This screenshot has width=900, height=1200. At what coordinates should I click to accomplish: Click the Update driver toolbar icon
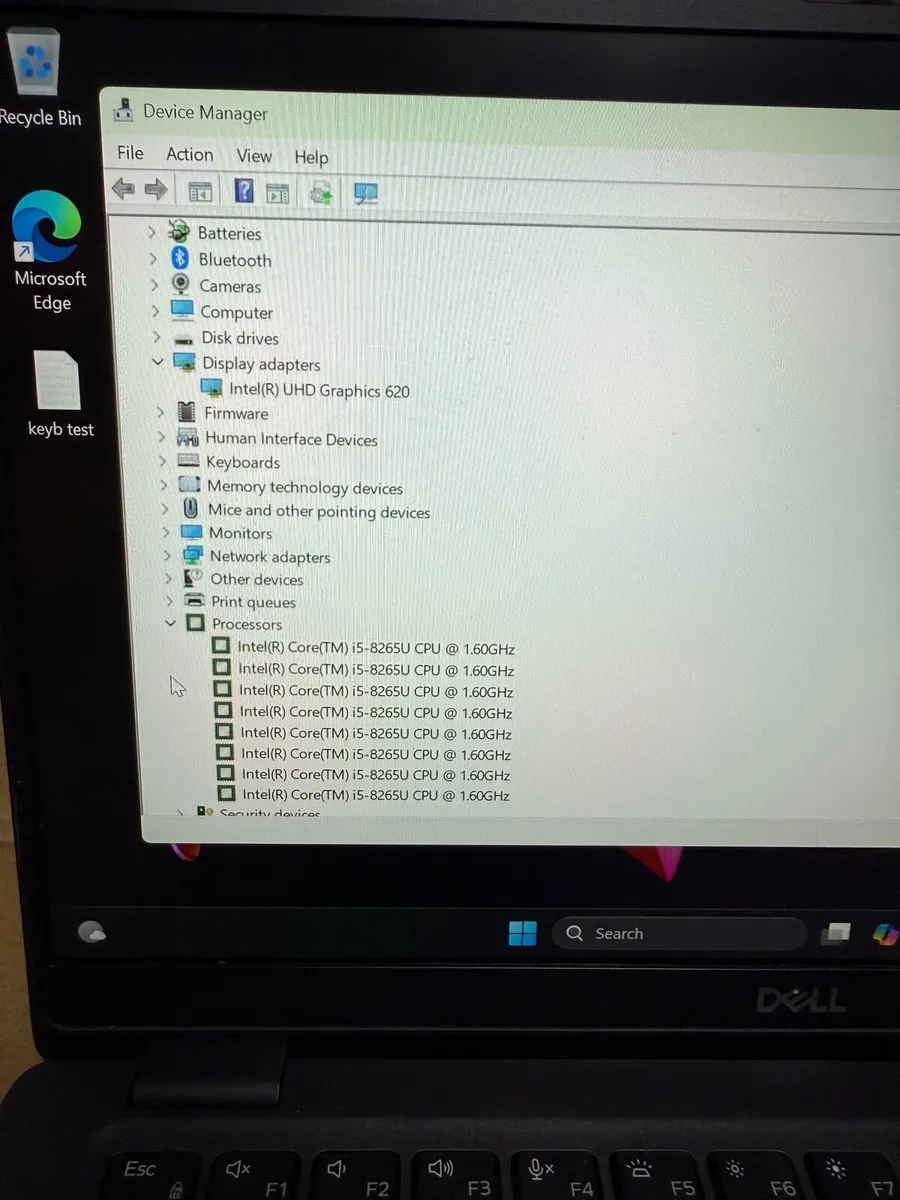pyautogui.click(x=321, y=193)
